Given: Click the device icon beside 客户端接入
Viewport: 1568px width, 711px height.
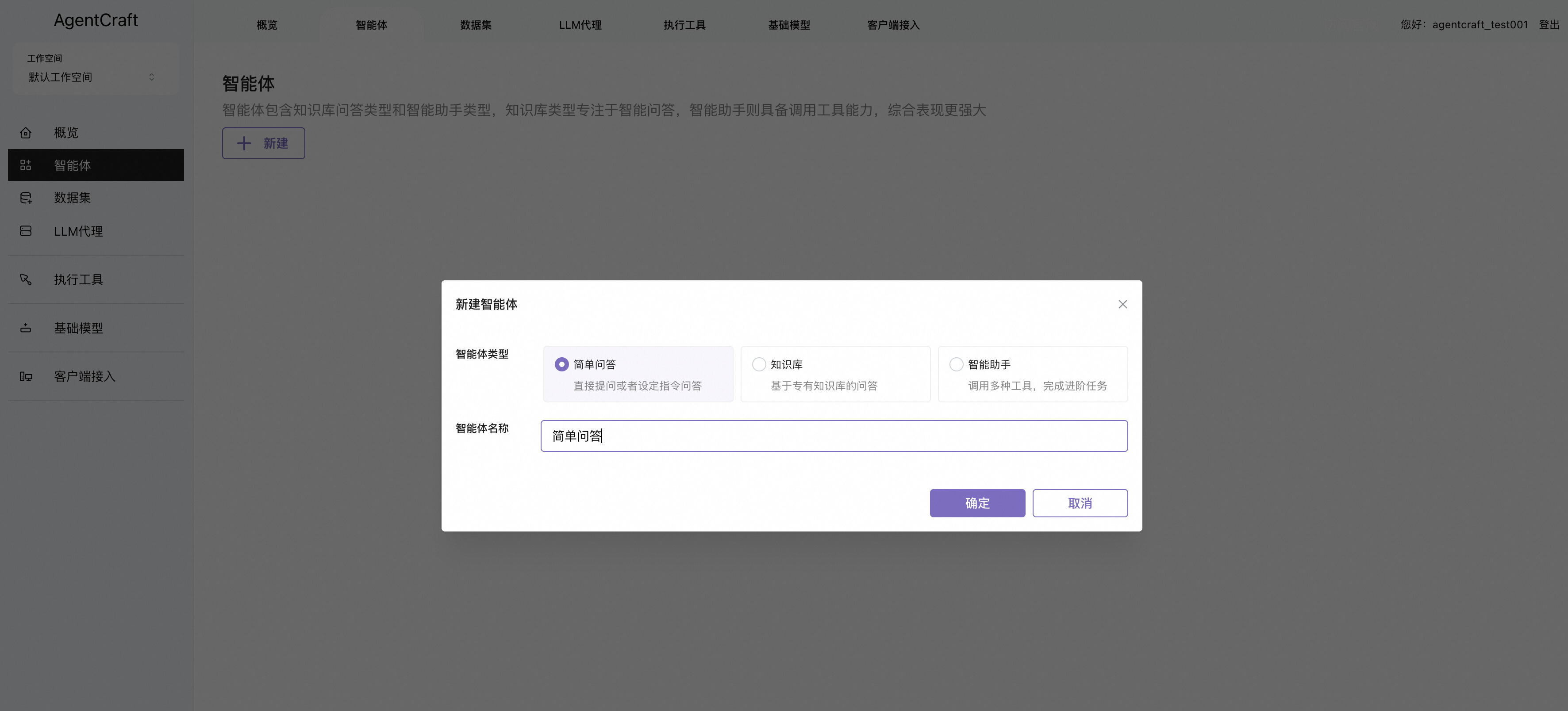Looking at the screenshot, I should [x=26, y=376].
